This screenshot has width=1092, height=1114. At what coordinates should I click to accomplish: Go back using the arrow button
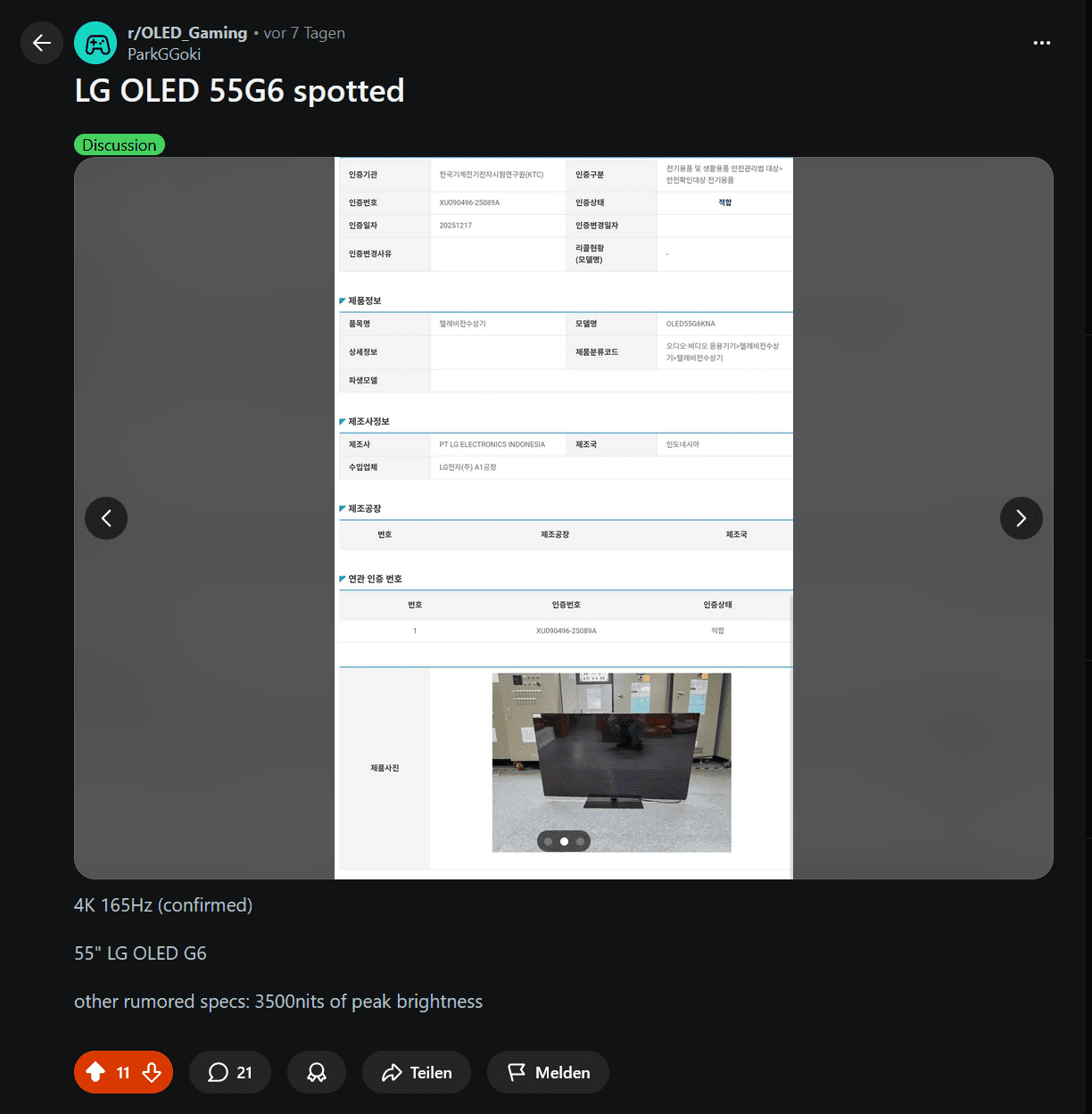[x=42, y=43]
